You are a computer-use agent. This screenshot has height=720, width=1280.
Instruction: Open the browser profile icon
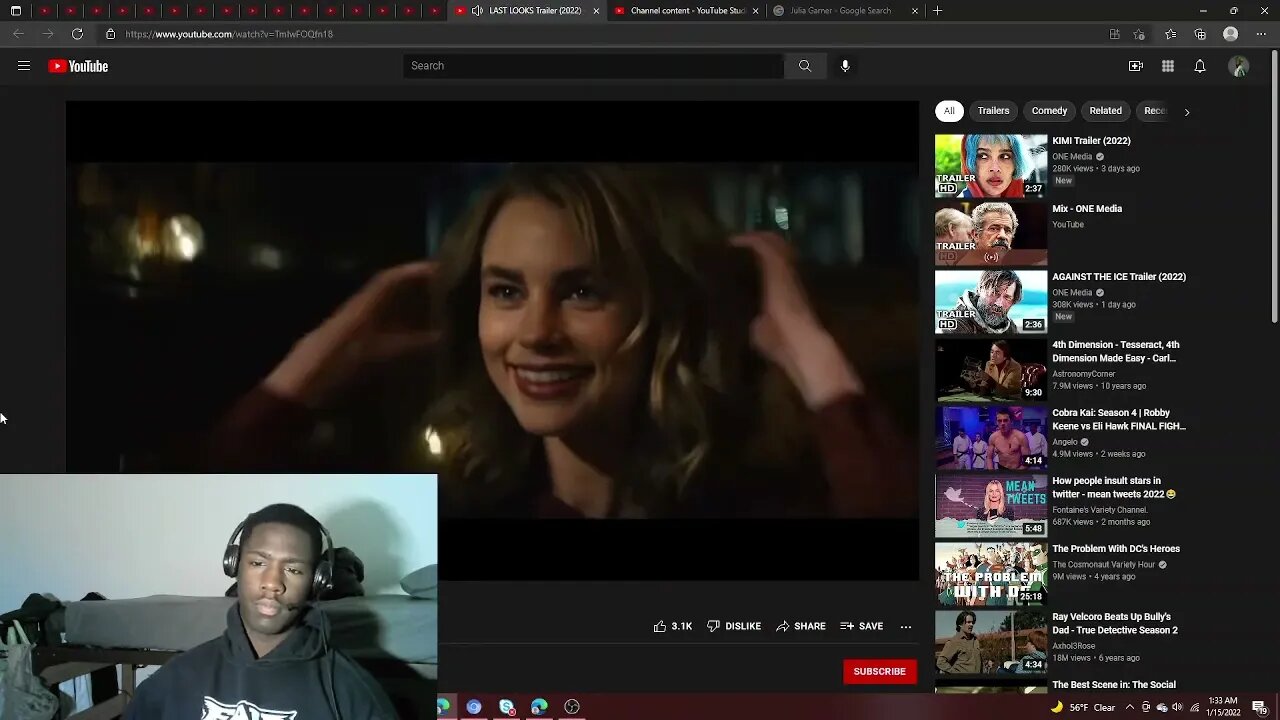click(x=1231, y=34)
